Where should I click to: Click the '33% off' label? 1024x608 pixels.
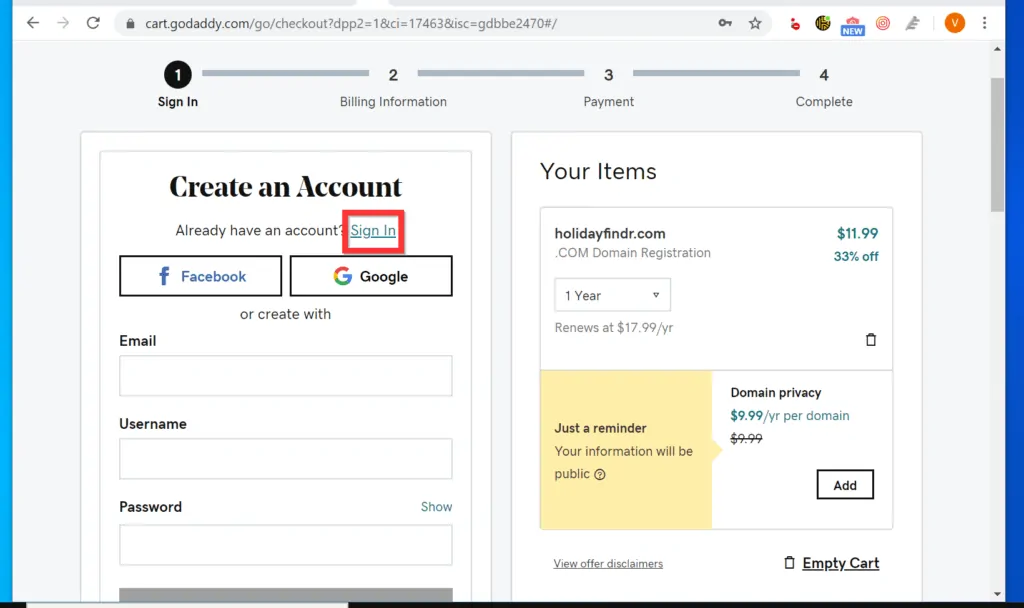[856, 257]
